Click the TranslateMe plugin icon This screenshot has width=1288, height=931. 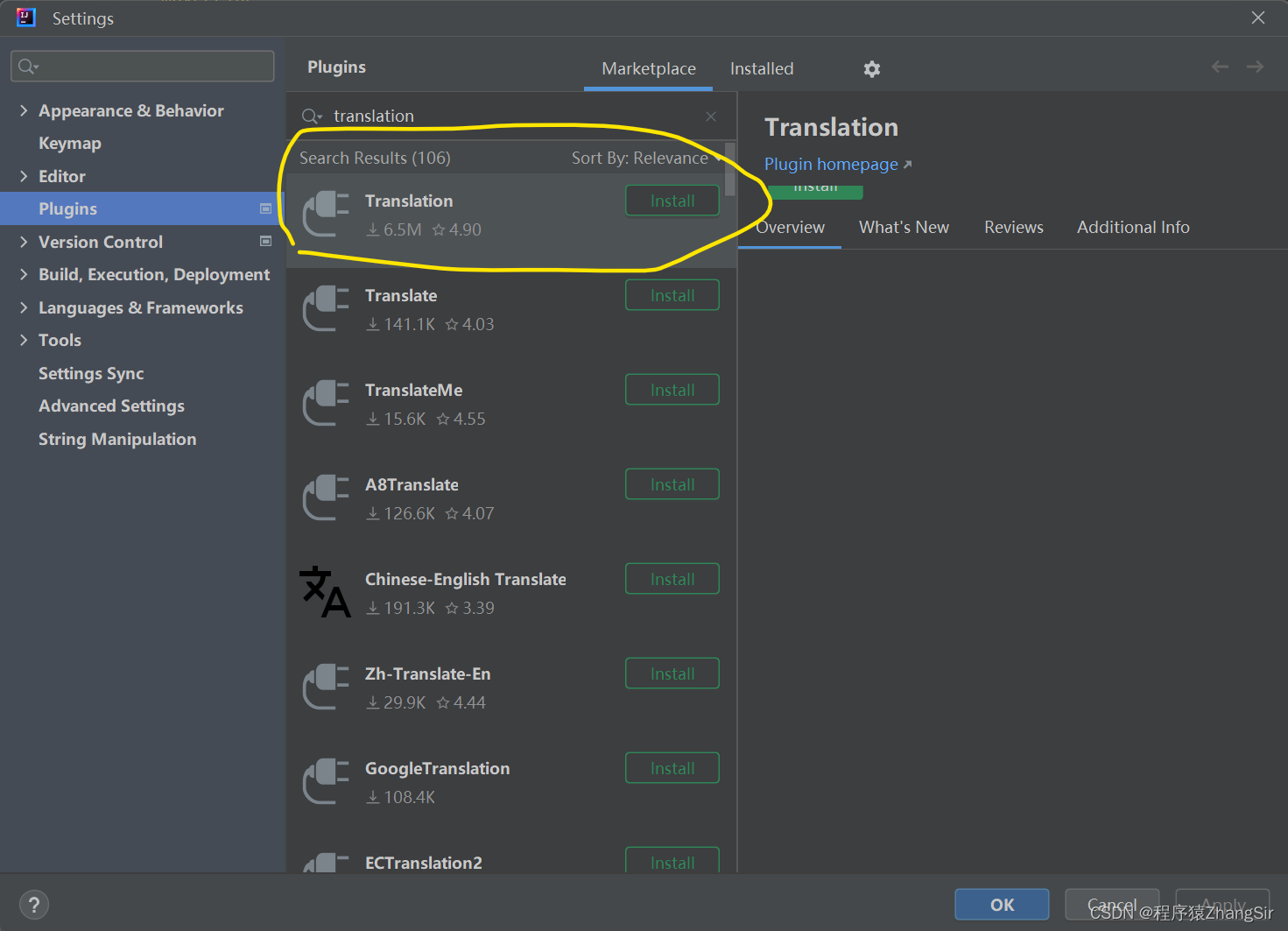point(326,404)
